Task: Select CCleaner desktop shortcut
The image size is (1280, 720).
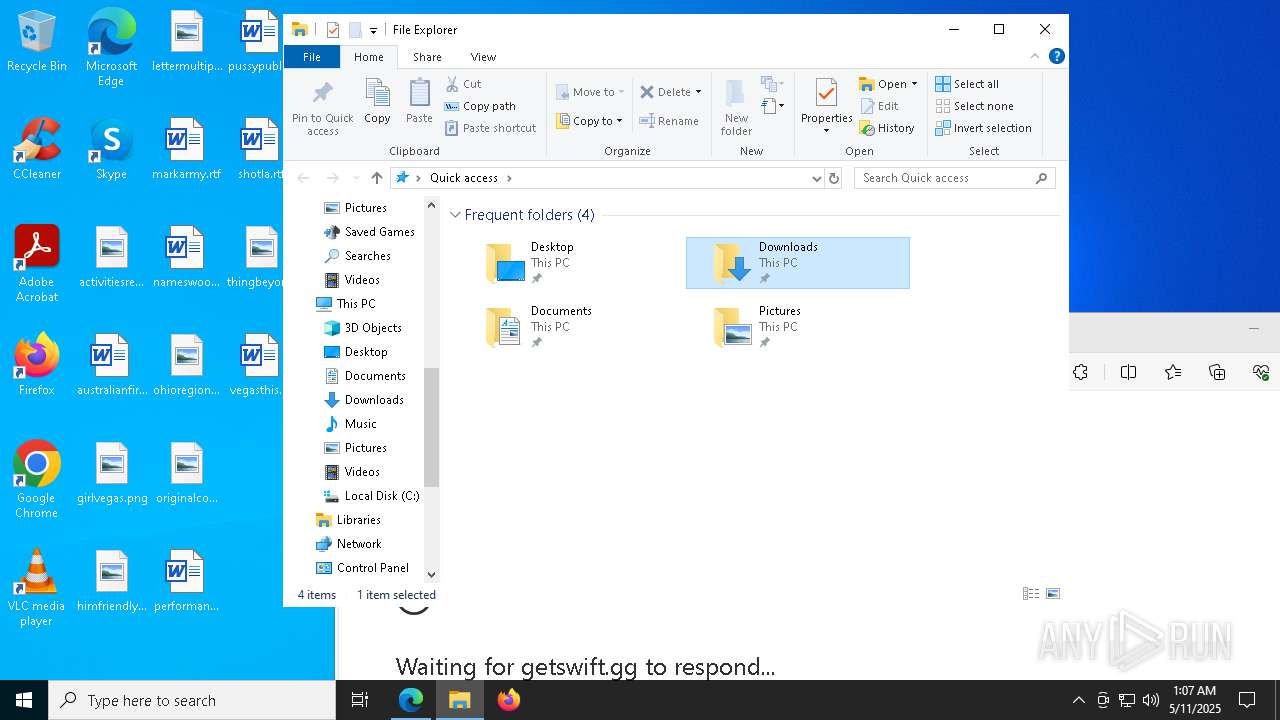Action: point(37,149)
